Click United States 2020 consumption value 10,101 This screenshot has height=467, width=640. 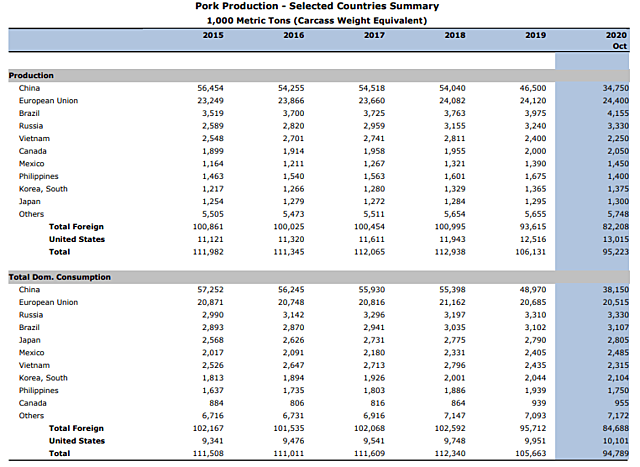pos(616,441)
